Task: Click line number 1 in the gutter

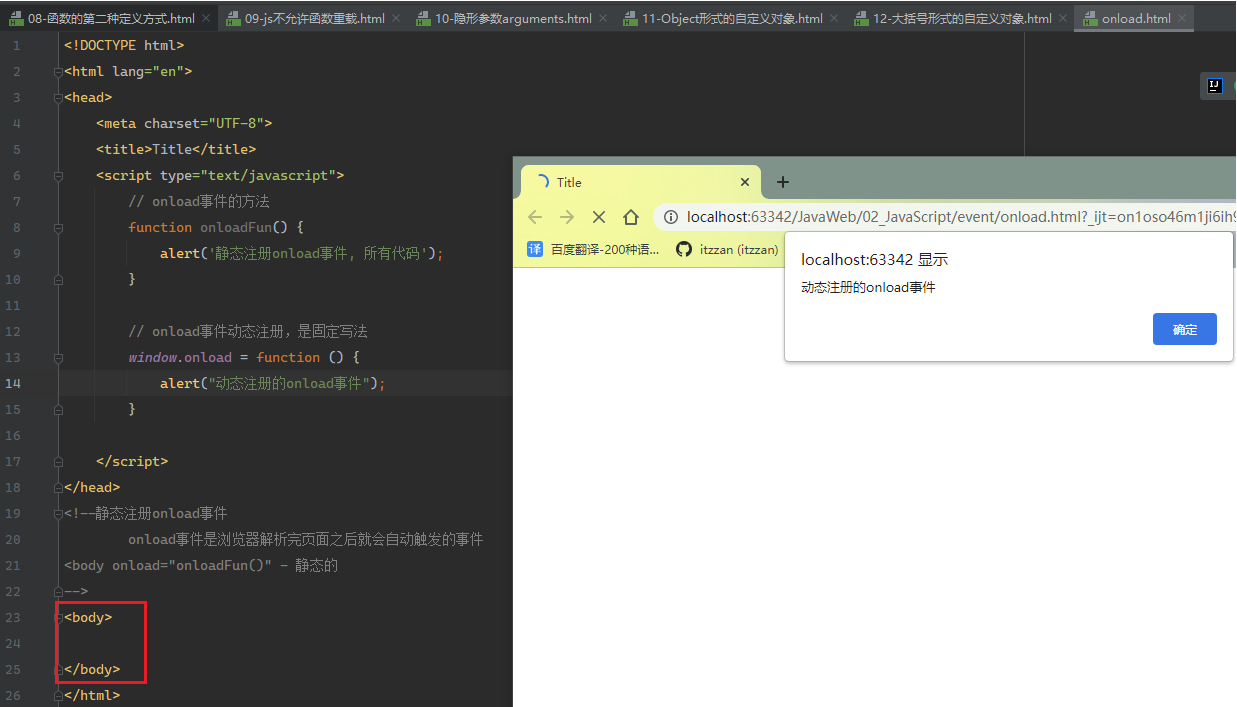Action: tap(16, 46)
